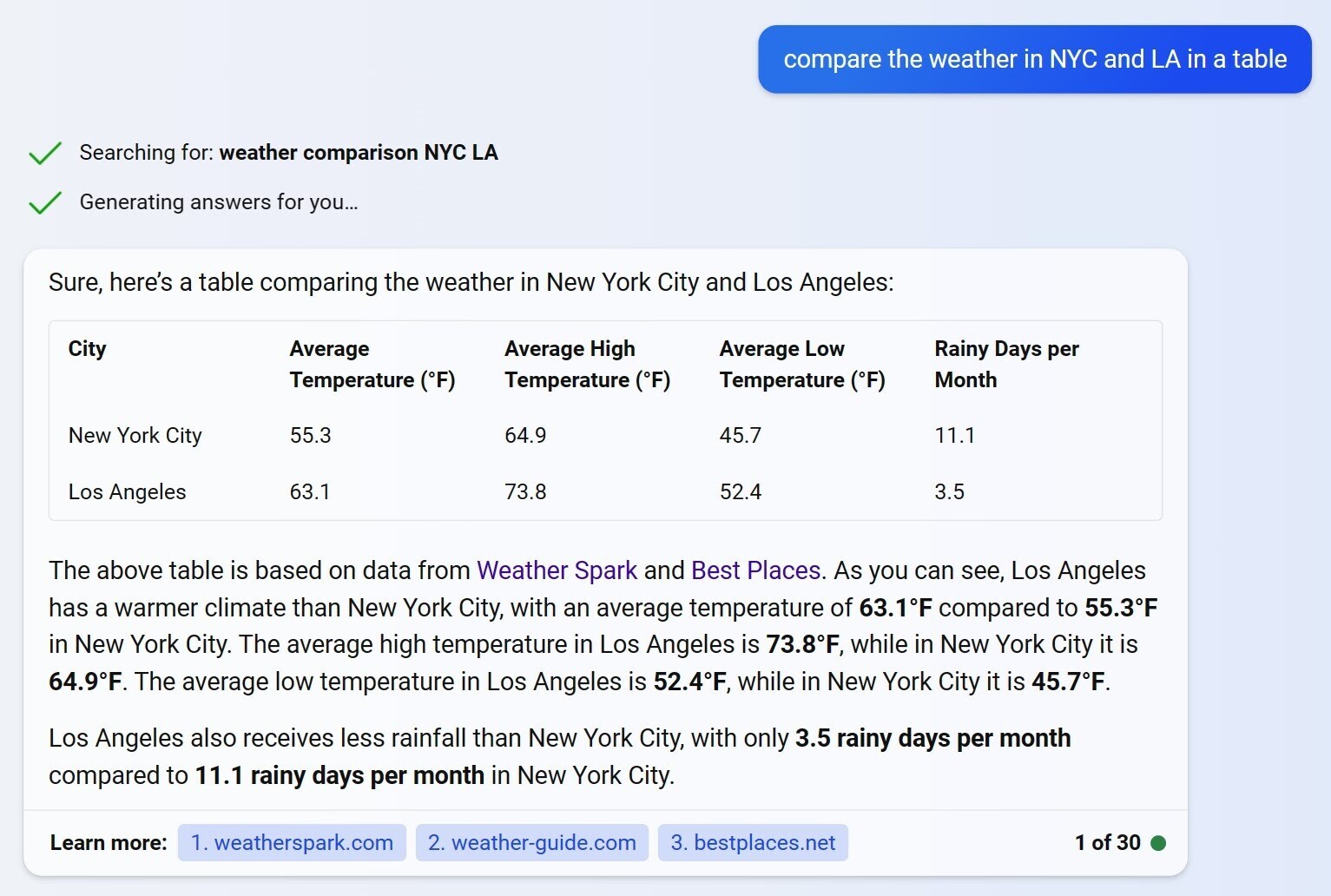This screenshot has width=1331, height=896.
Task: Select the City column header
Action: (x=87, y=349)
